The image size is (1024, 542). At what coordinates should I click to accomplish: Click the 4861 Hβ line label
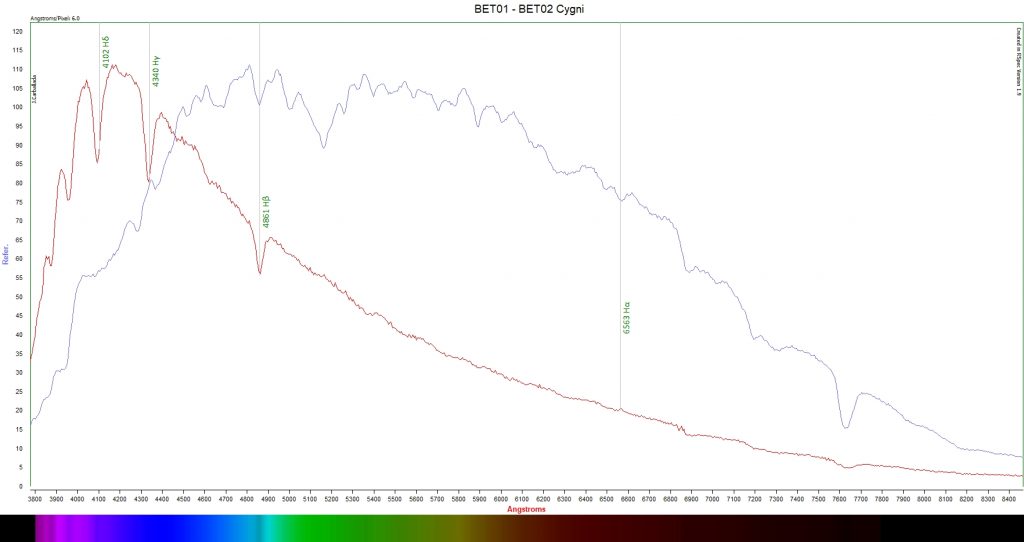pyautogui.click(x=267, y=211)
